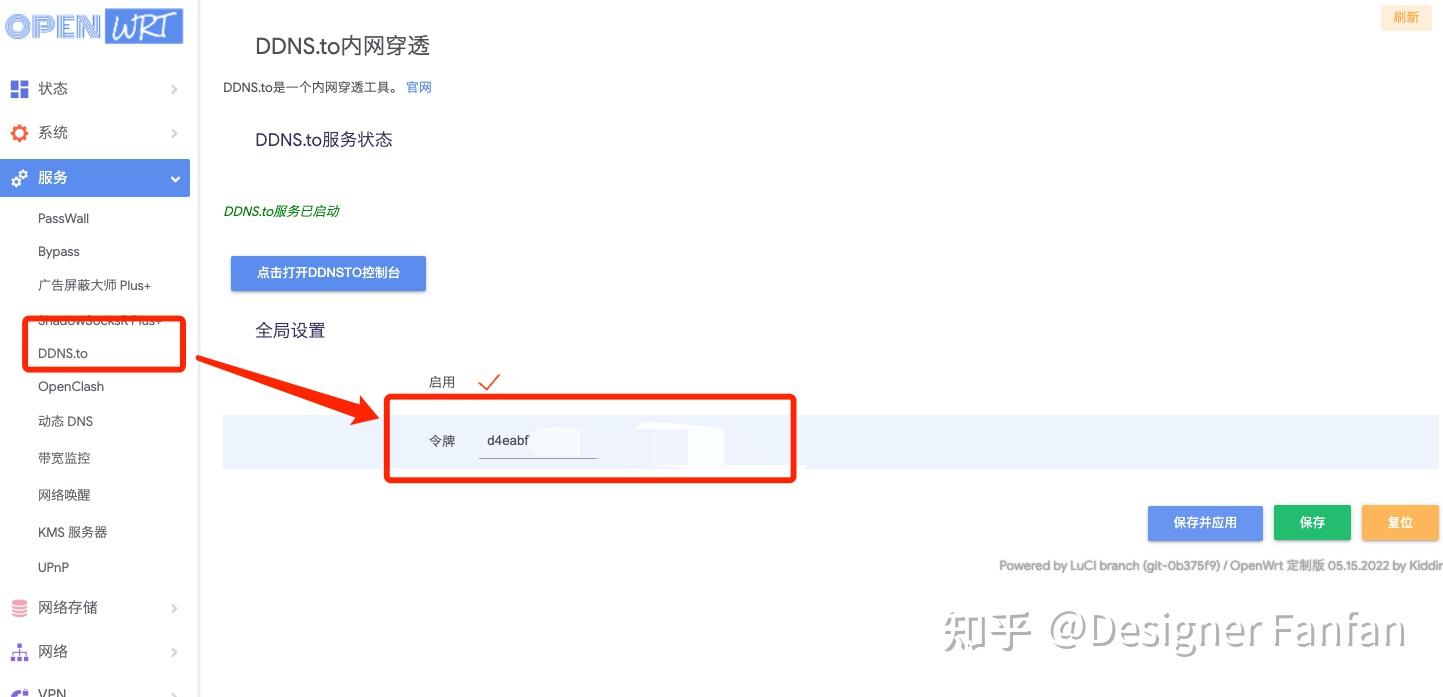Click the green 保存 button

1312,523
